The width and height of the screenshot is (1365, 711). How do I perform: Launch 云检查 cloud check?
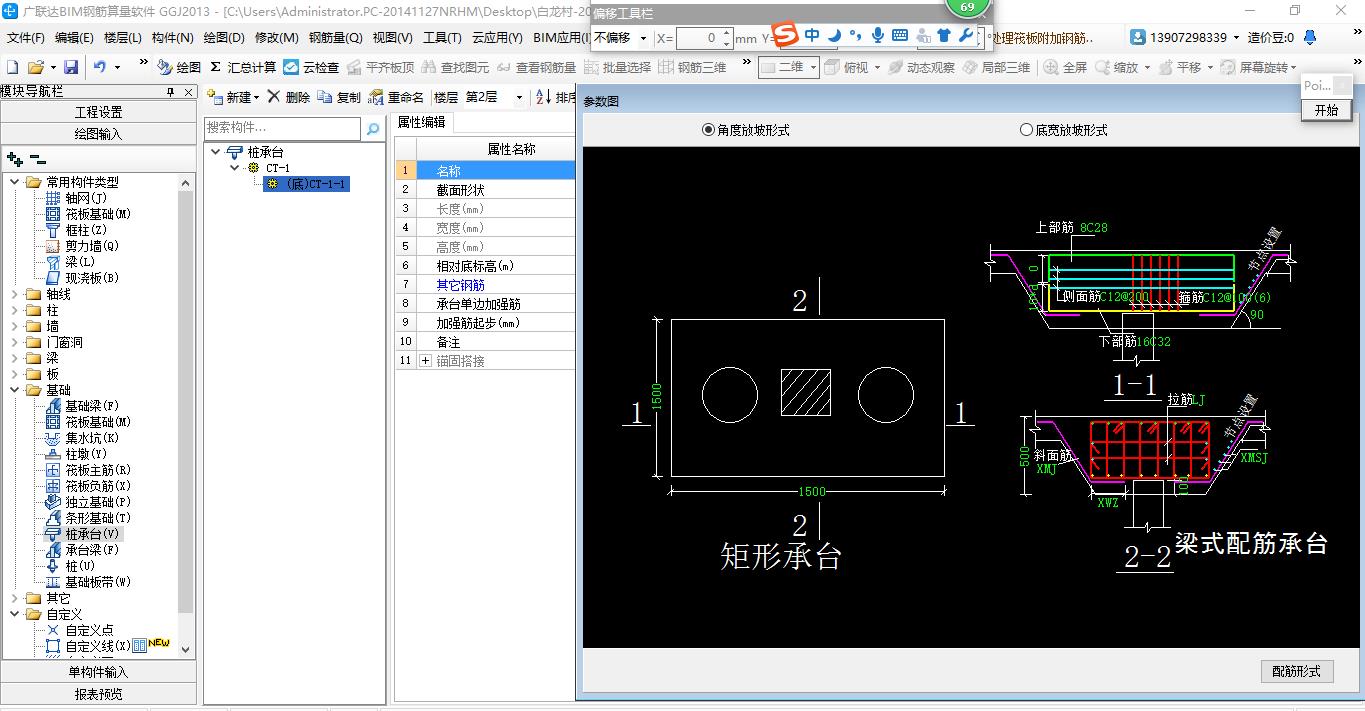(x=311, y=67)
